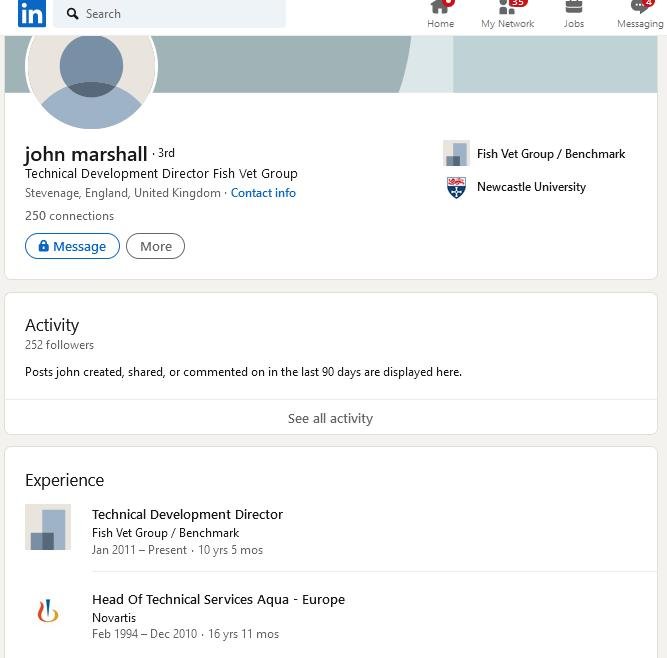Click the john marshall name heading
The width and height of the screenshot is (667, 658).
pos(86,154)
